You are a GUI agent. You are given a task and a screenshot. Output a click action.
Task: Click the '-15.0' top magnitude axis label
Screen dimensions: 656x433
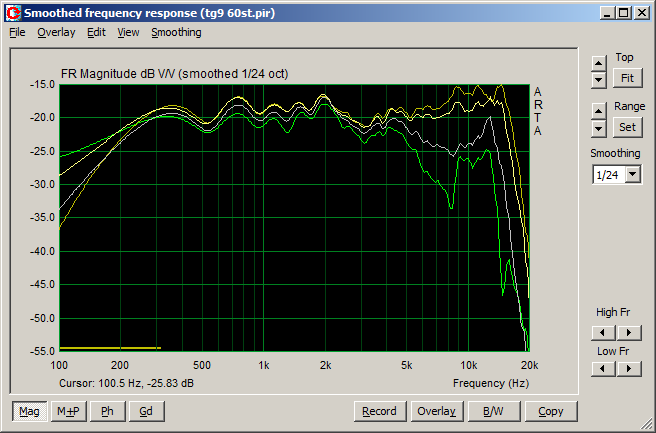[x=42, y=85]
